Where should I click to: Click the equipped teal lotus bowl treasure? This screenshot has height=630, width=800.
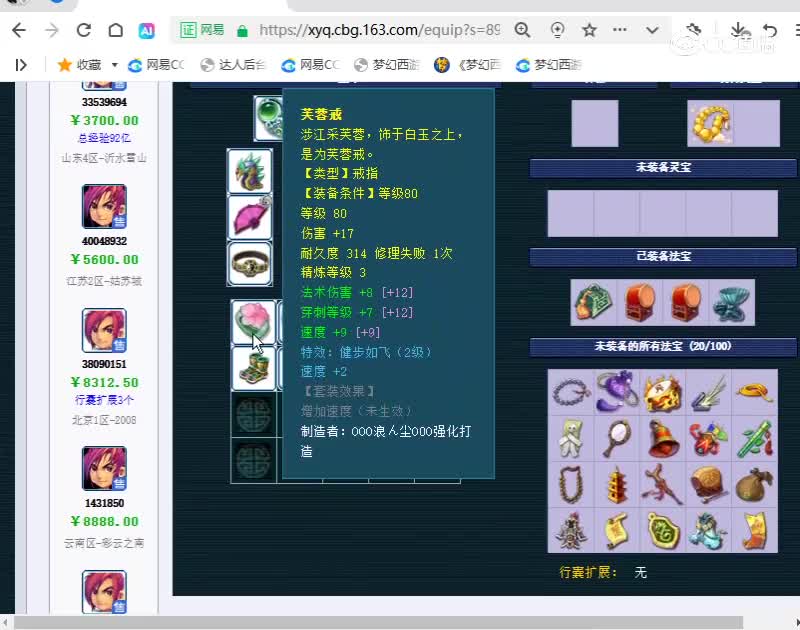click(731, 303)
